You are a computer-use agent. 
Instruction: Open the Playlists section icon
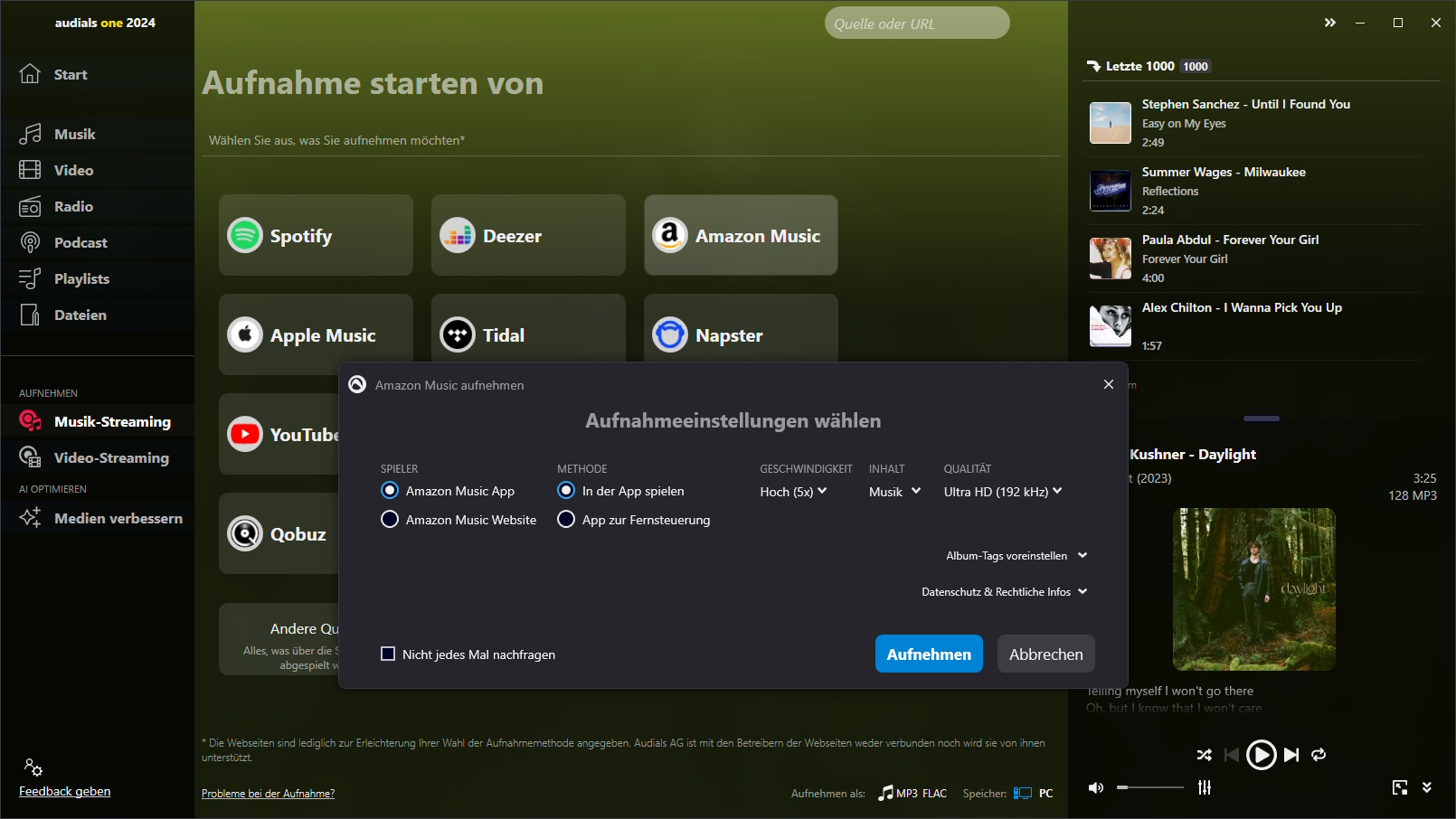coord(30,278)
